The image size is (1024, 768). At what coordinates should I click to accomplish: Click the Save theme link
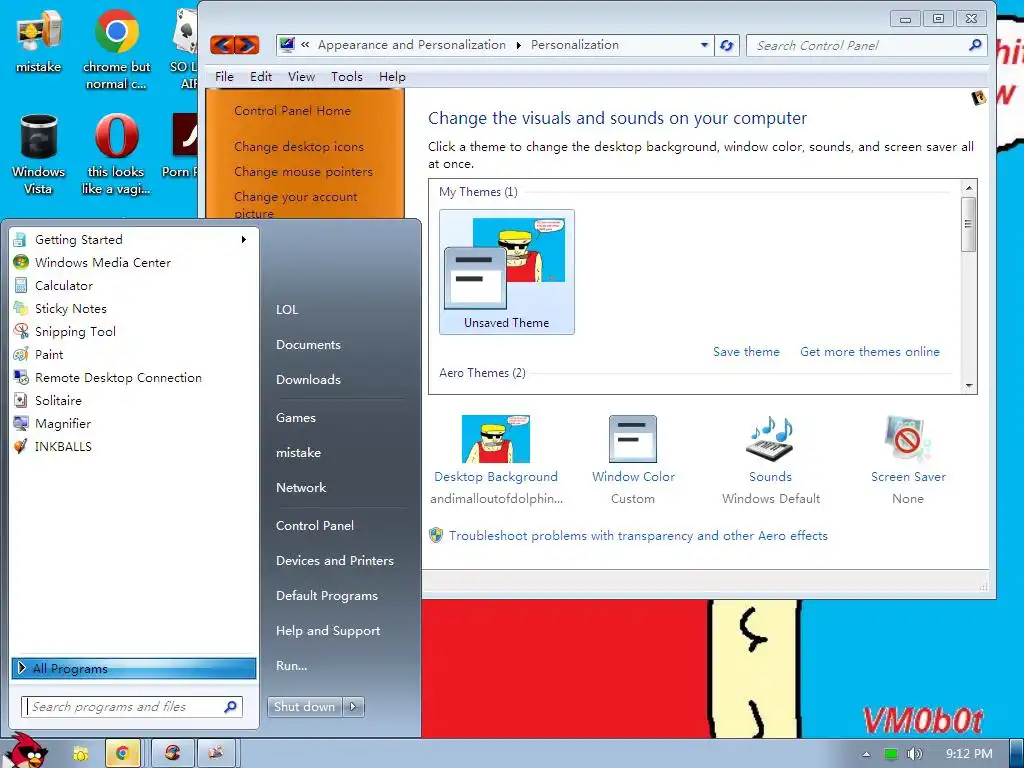[x=746, y=352]
